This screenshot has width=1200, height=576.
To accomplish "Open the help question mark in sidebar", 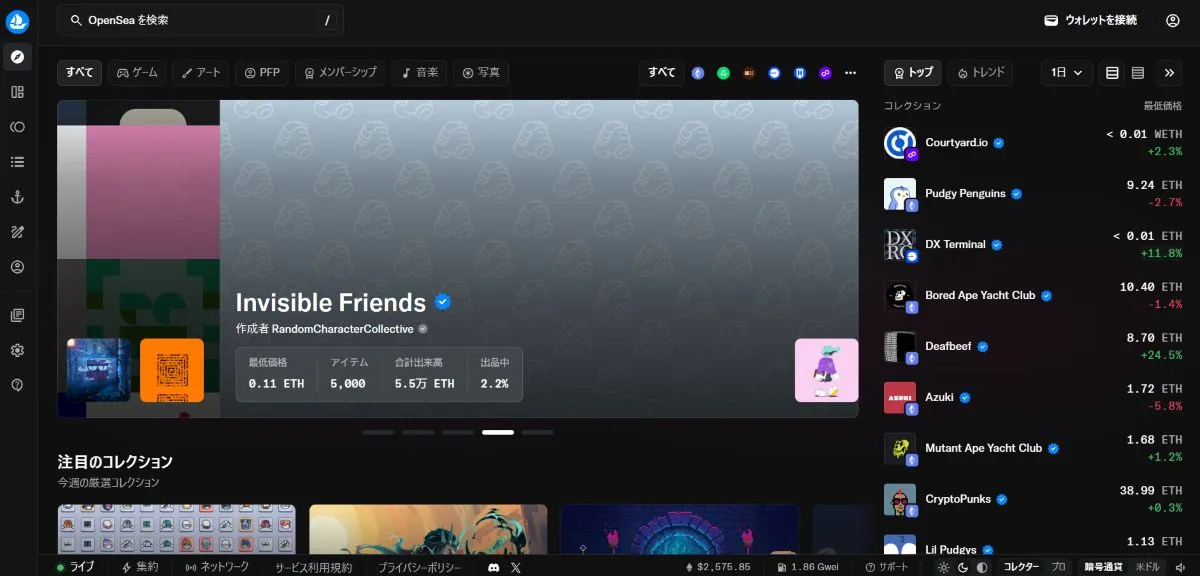I will click(17, 385).
